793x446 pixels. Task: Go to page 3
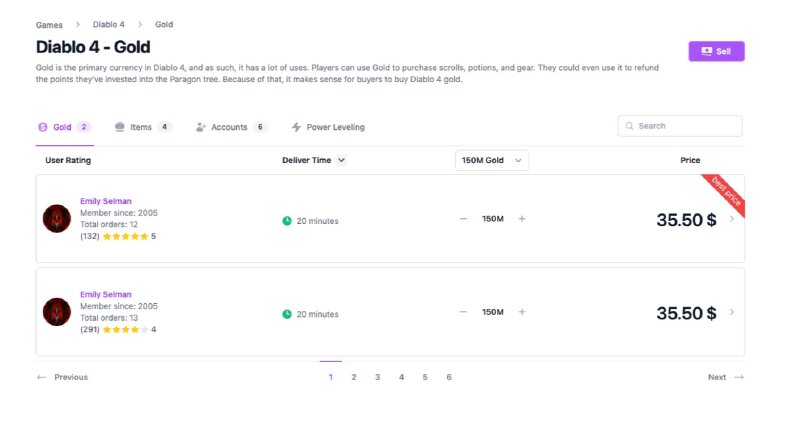tap(378, 377)
